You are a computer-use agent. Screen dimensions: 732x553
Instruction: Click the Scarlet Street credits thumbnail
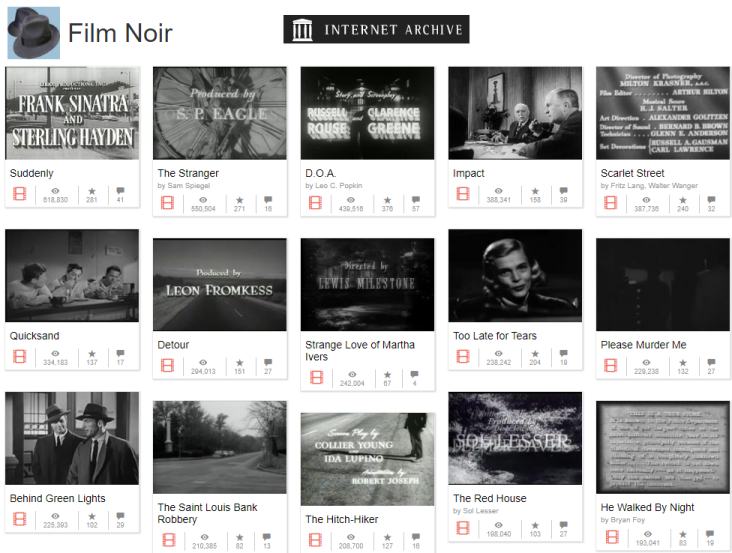click(x=663, y=113)
